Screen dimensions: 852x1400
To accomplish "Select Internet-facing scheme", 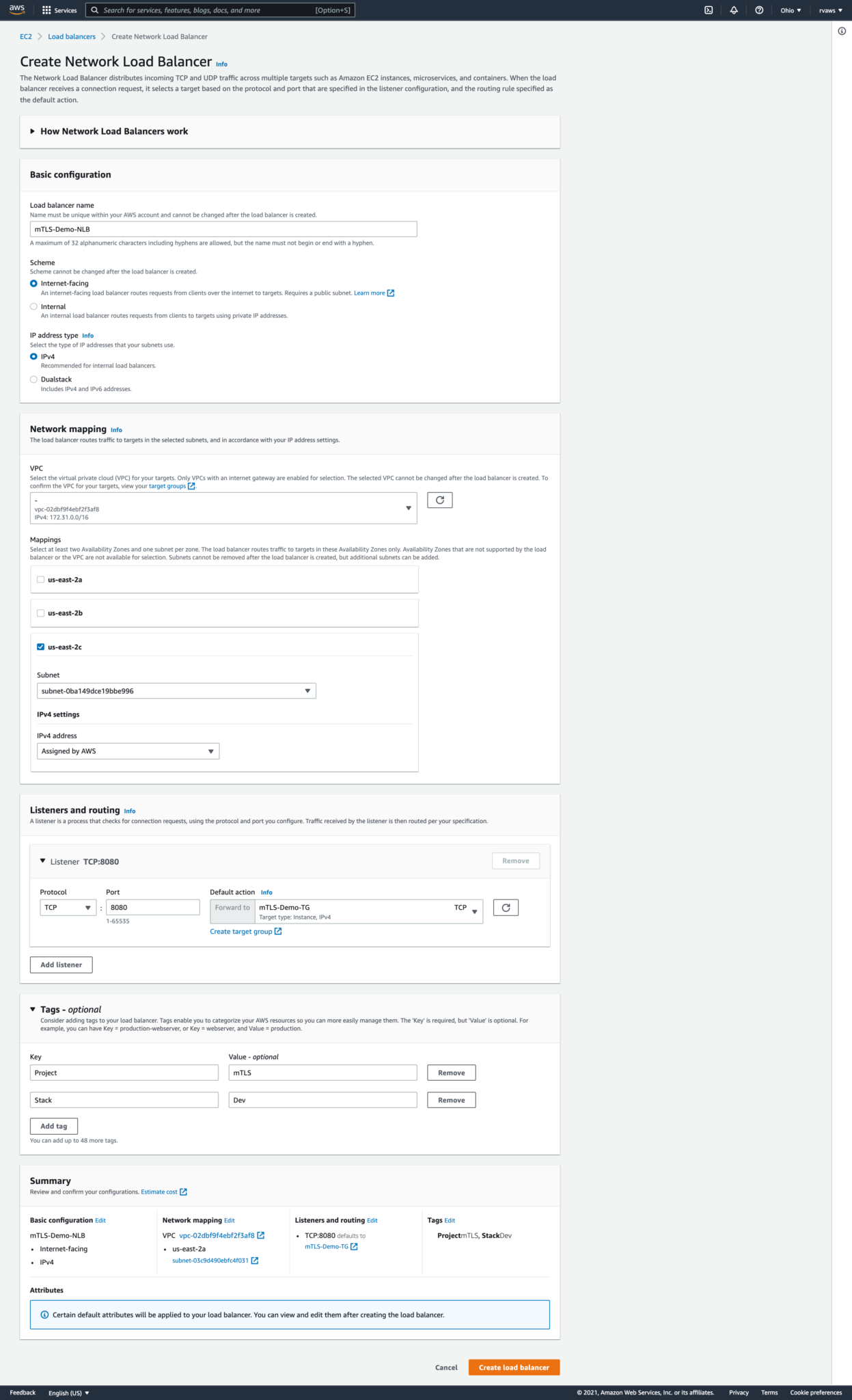I will pos(33,284).
